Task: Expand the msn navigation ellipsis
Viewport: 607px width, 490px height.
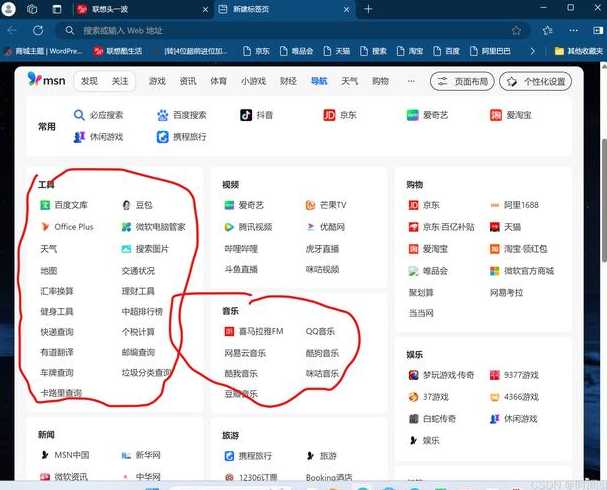Action: click(411, 81)
